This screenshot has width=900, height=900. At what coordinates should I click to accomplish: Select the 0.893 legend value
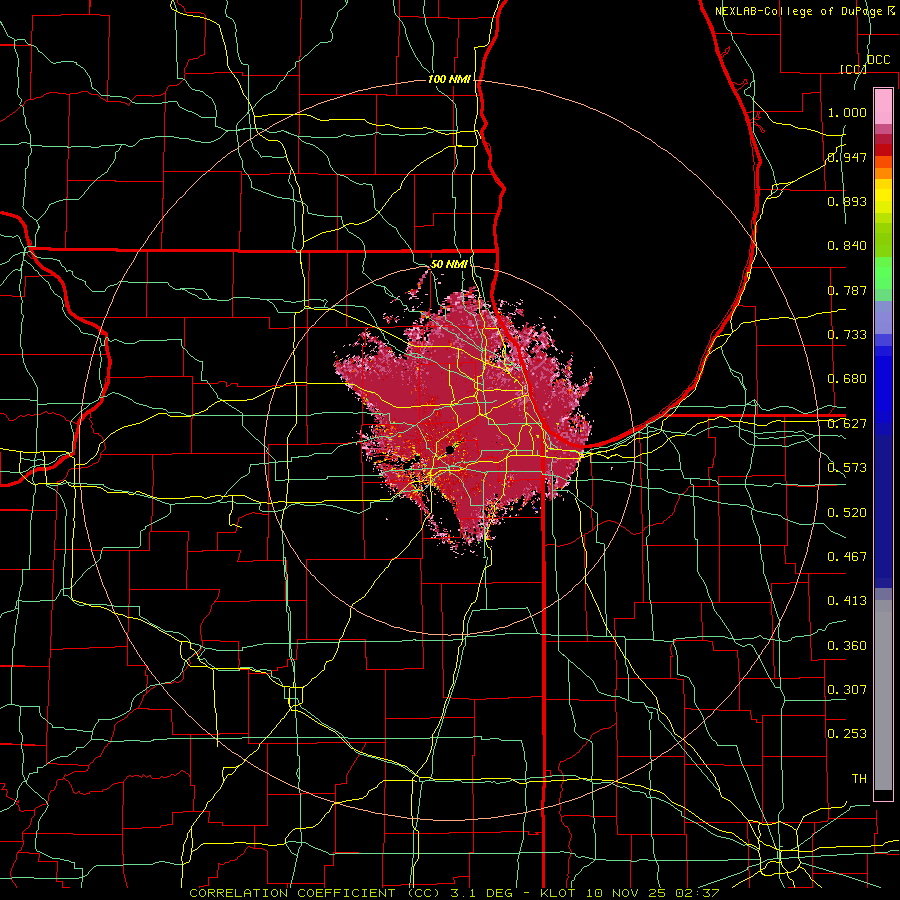(847, 201)
